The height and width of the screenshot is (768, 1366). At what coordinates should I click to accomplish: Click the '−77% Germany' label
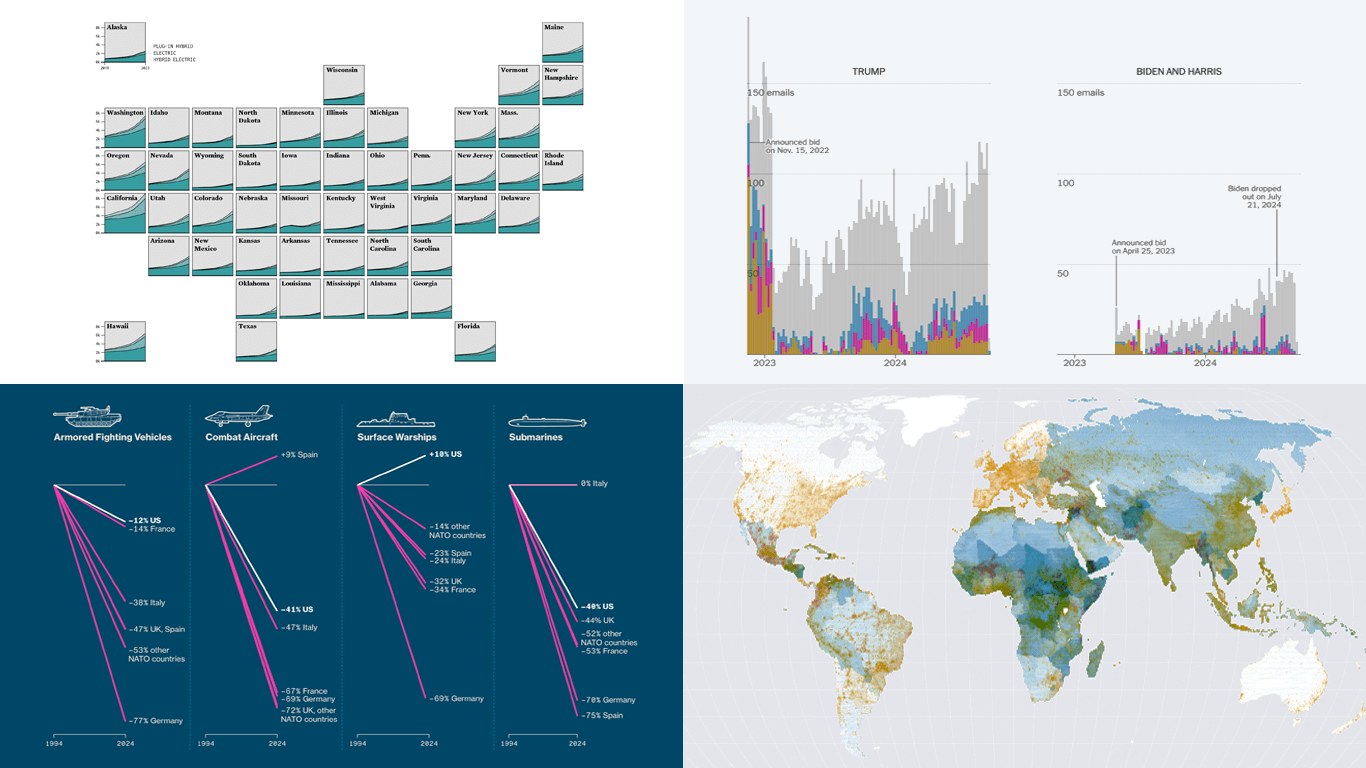coord(156,721)
